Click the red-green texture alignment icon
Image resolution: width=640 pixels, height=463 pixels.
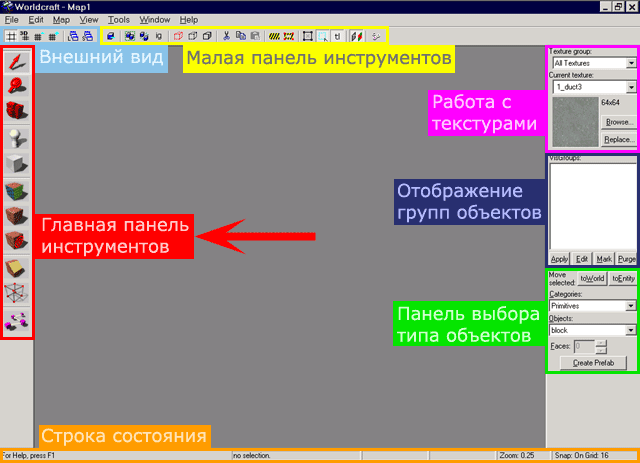[356, 36]
